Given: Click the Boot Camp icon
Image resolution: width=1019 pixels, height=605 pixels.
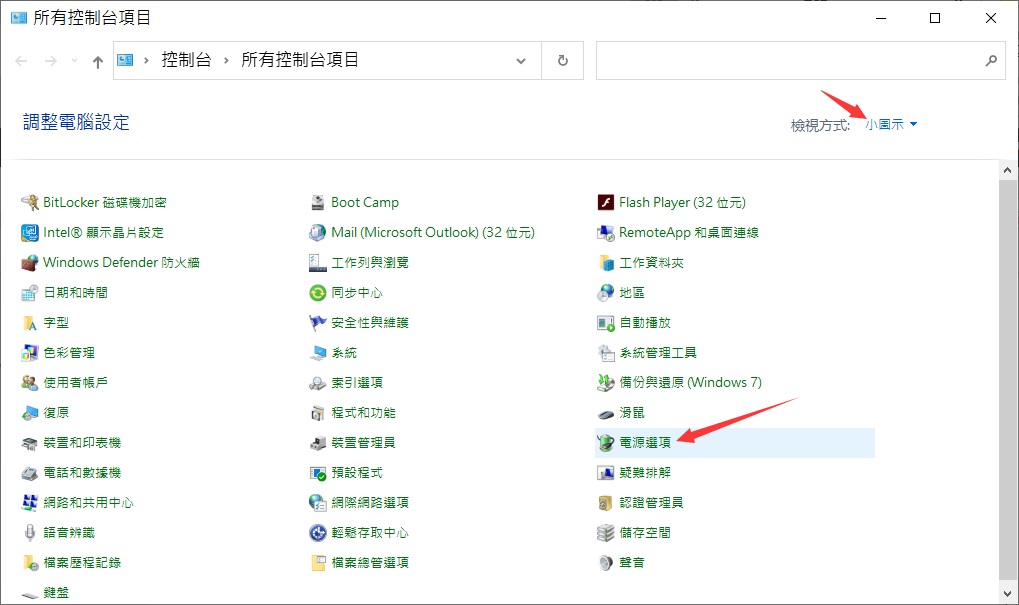Looking at the screenshot, I should point(318,203).
